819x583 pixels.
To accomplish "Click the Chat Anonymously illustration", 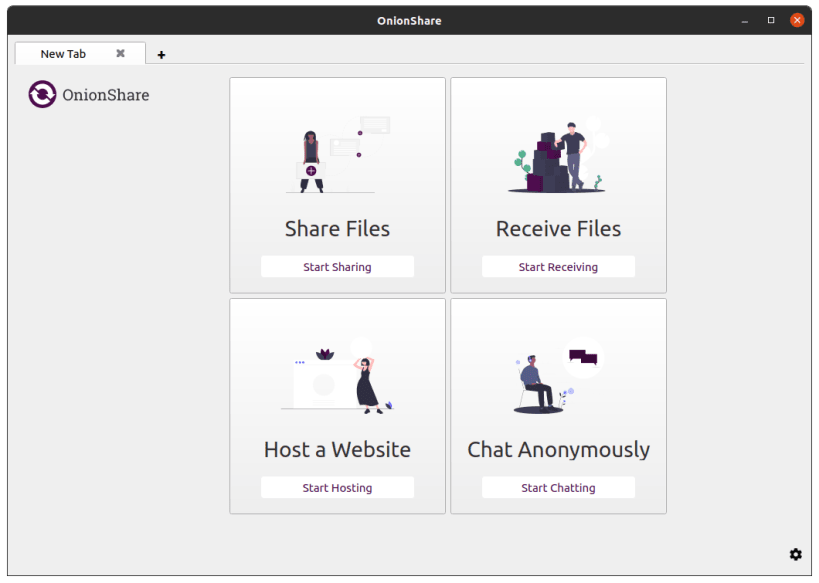I will pyautogui.click(x=558, y=376).
